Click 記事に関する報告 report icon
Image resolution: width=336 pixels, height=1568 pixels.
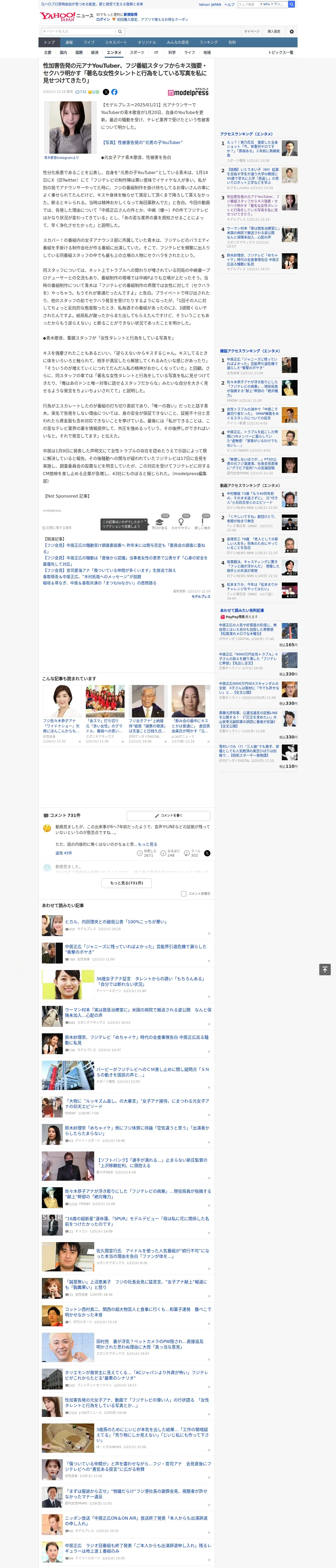[x=57, y=528]
